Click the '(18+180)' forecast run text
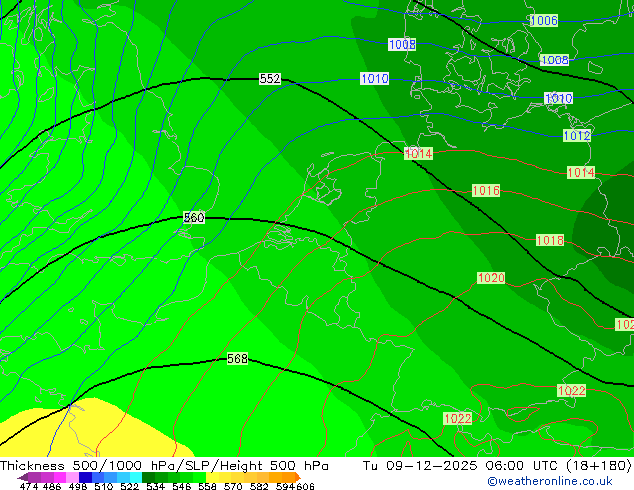634x490 pixels. tap(598, 466)
